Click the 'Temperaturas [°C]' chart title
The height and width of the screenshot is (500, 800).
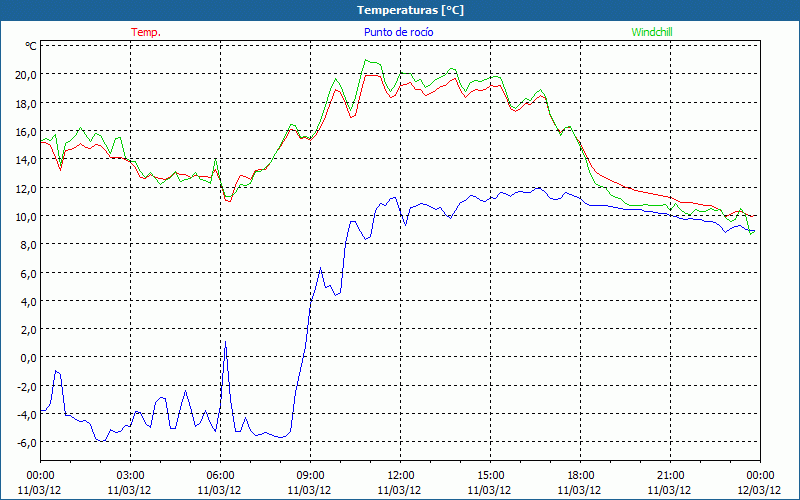point(410,10)
